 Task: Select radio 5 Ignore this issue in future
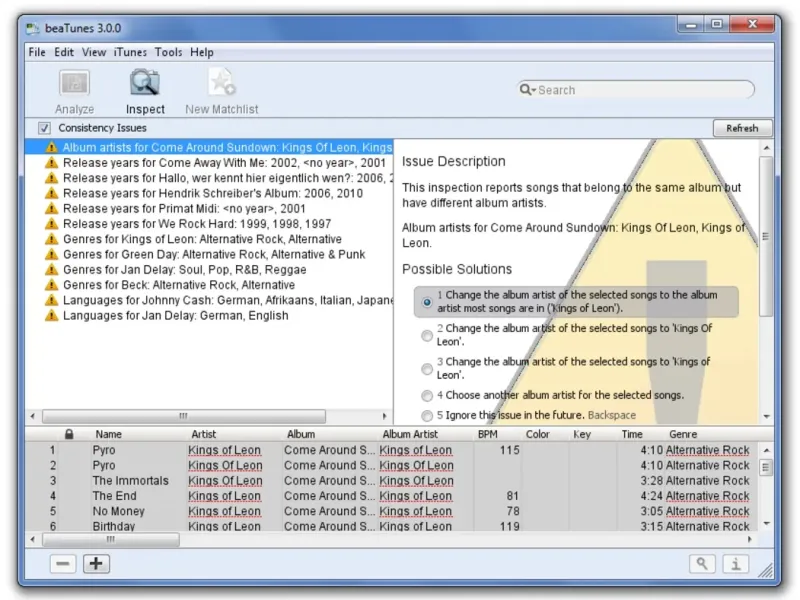click(x=427, y=415)
